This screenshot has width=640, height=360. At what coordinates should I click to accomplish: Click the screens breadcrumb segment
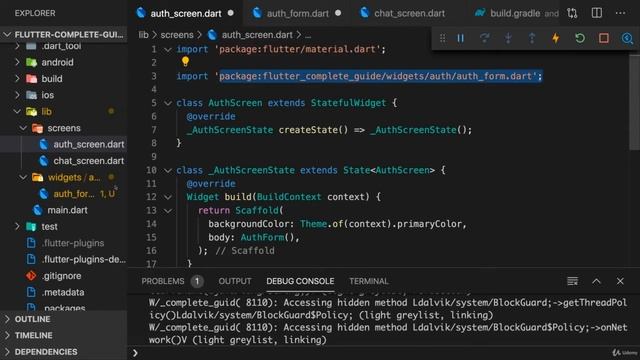coord(177,35)
